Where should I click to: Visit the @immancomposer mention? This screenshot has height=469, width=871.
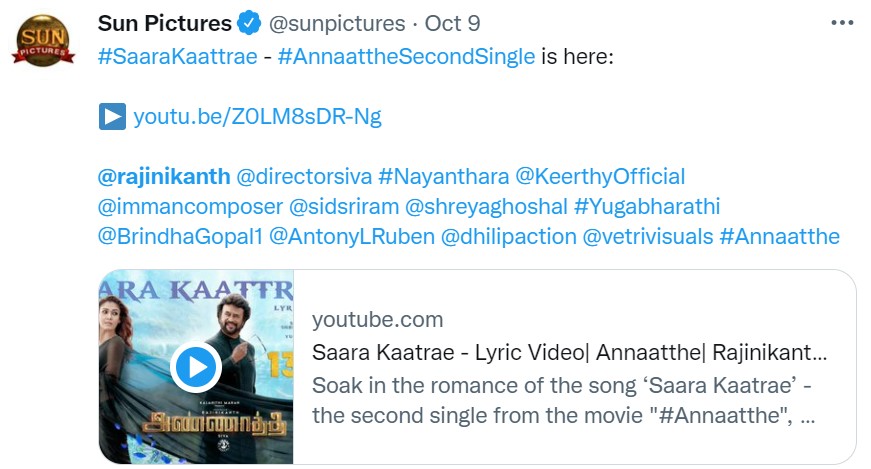pos(190,207)
